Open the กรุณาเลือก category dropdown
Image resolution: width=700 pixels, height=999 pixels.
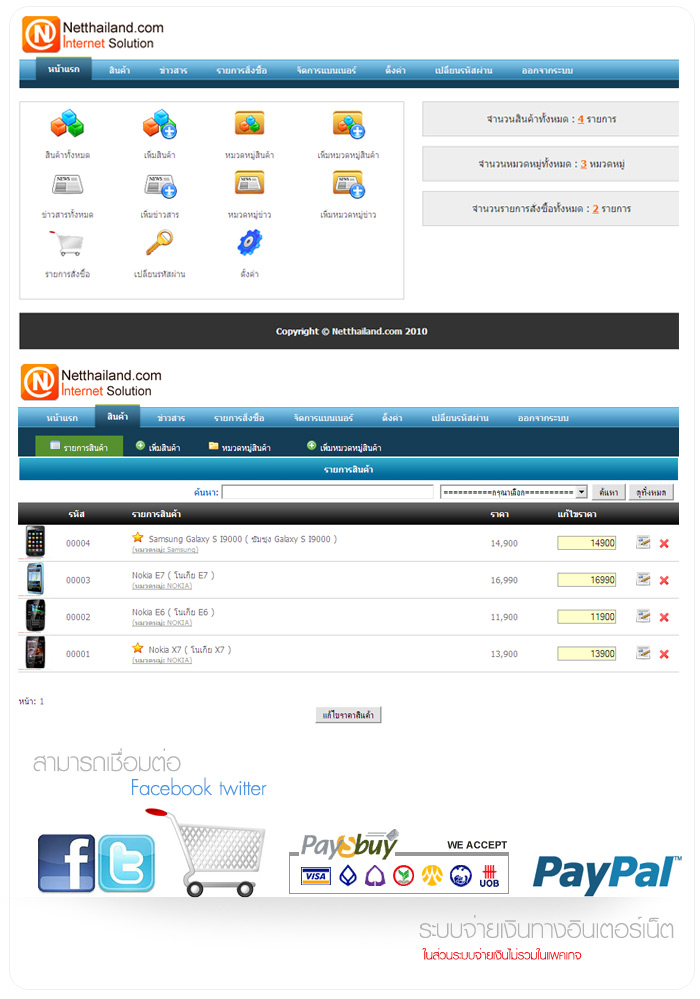point(513,492)
